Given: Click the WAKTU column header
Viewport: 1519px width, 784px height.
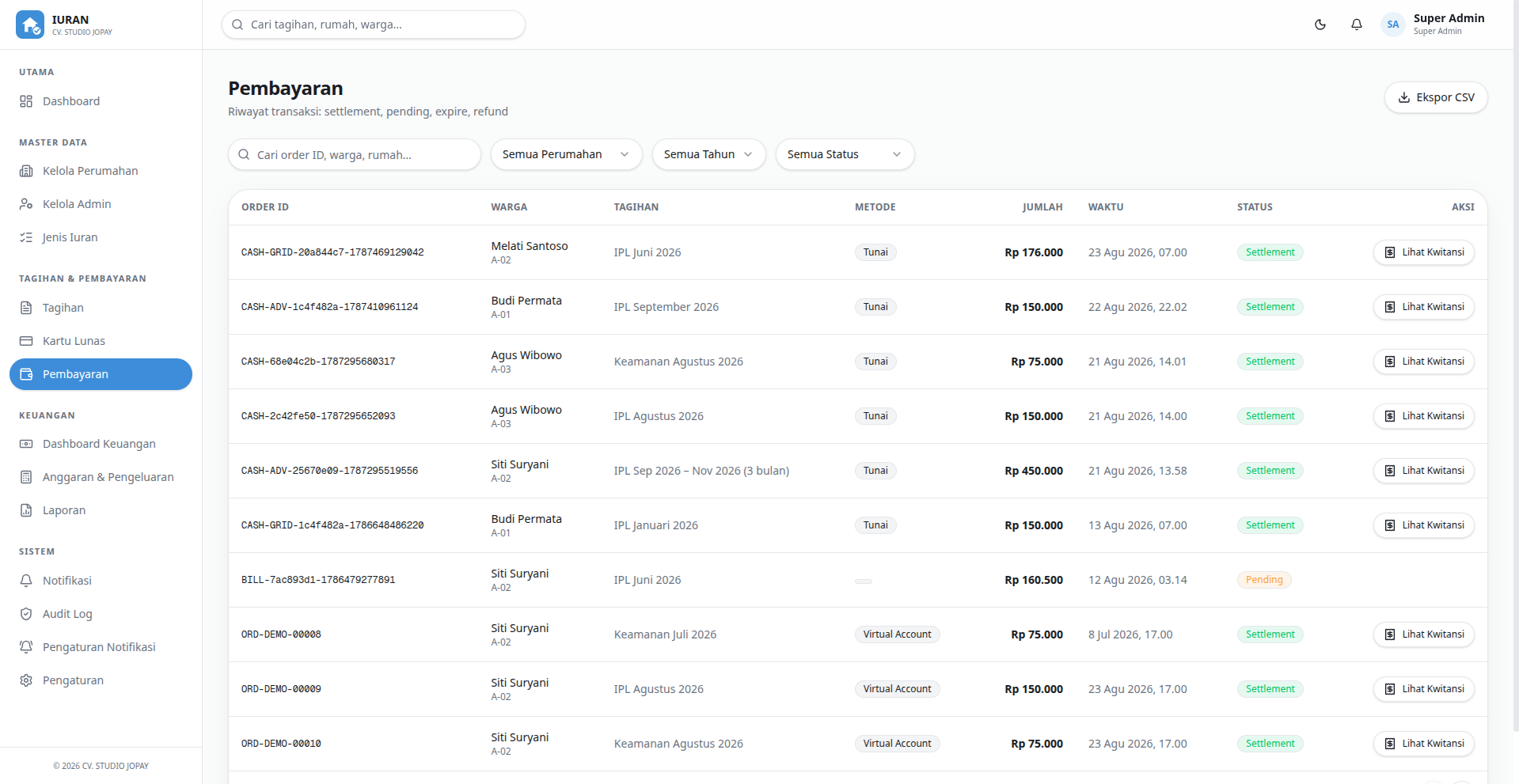Looking at the screenshot, I should 1106,207.
